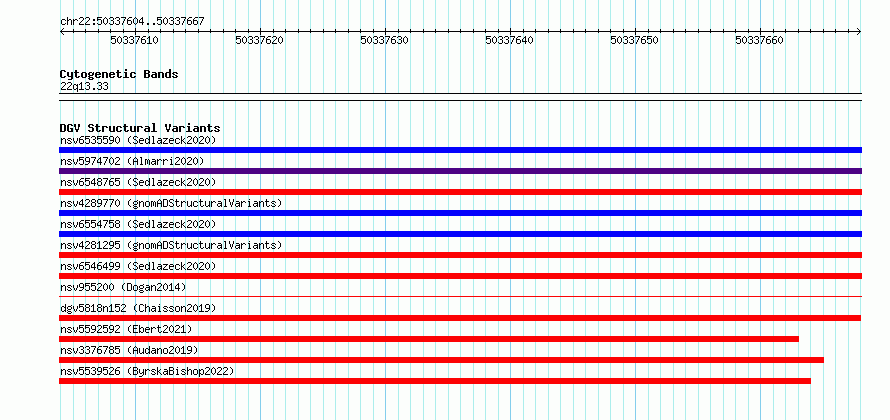Select the thin red nsv955200 variant line
Screen dimensions: 890x420
pyautogui.click(x=460, y=296)
